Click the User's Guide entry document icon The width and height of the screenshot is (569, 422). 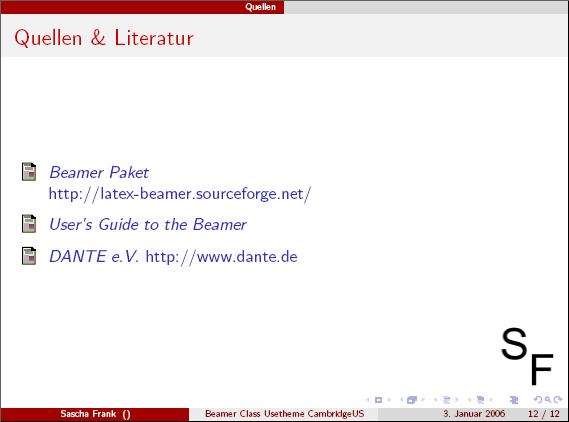click(x=29, y=224)
